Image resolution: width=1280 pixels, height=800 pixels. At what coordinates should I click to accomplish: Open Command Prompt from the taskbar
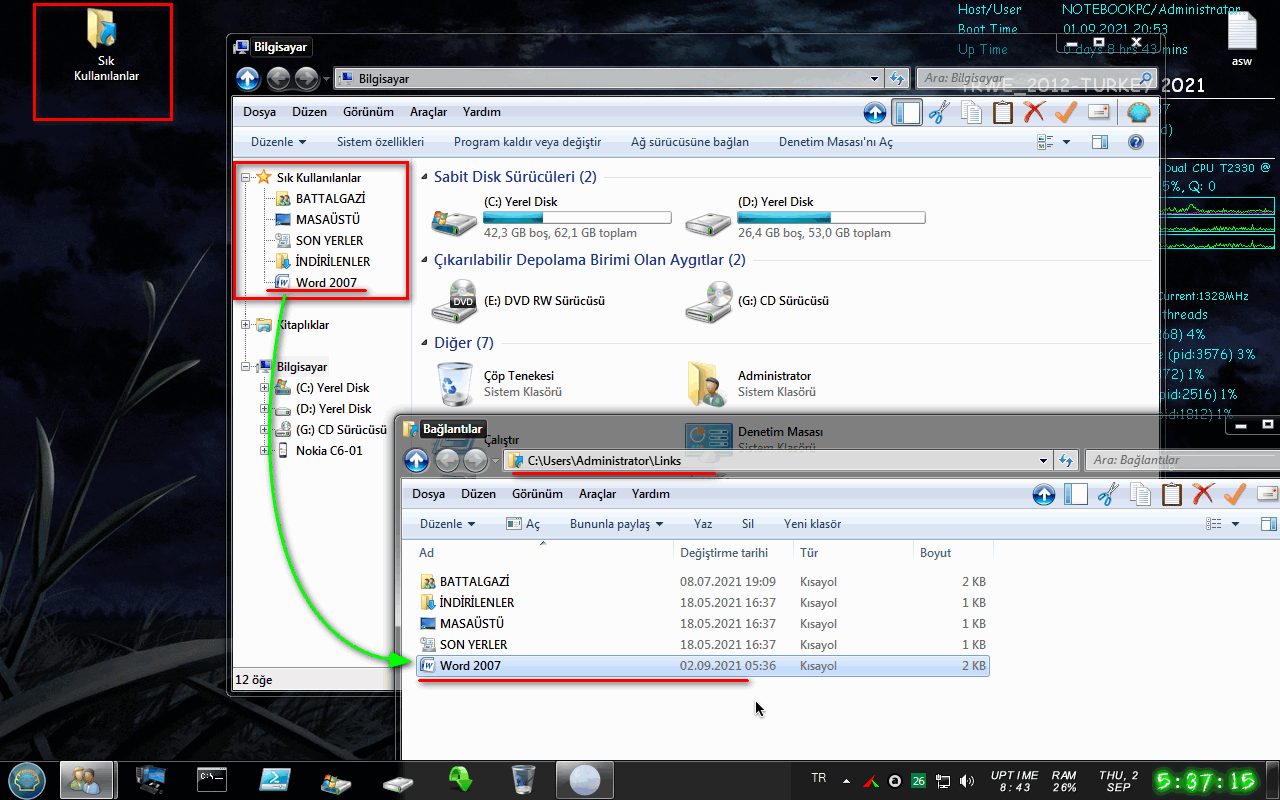coord(212,779)
